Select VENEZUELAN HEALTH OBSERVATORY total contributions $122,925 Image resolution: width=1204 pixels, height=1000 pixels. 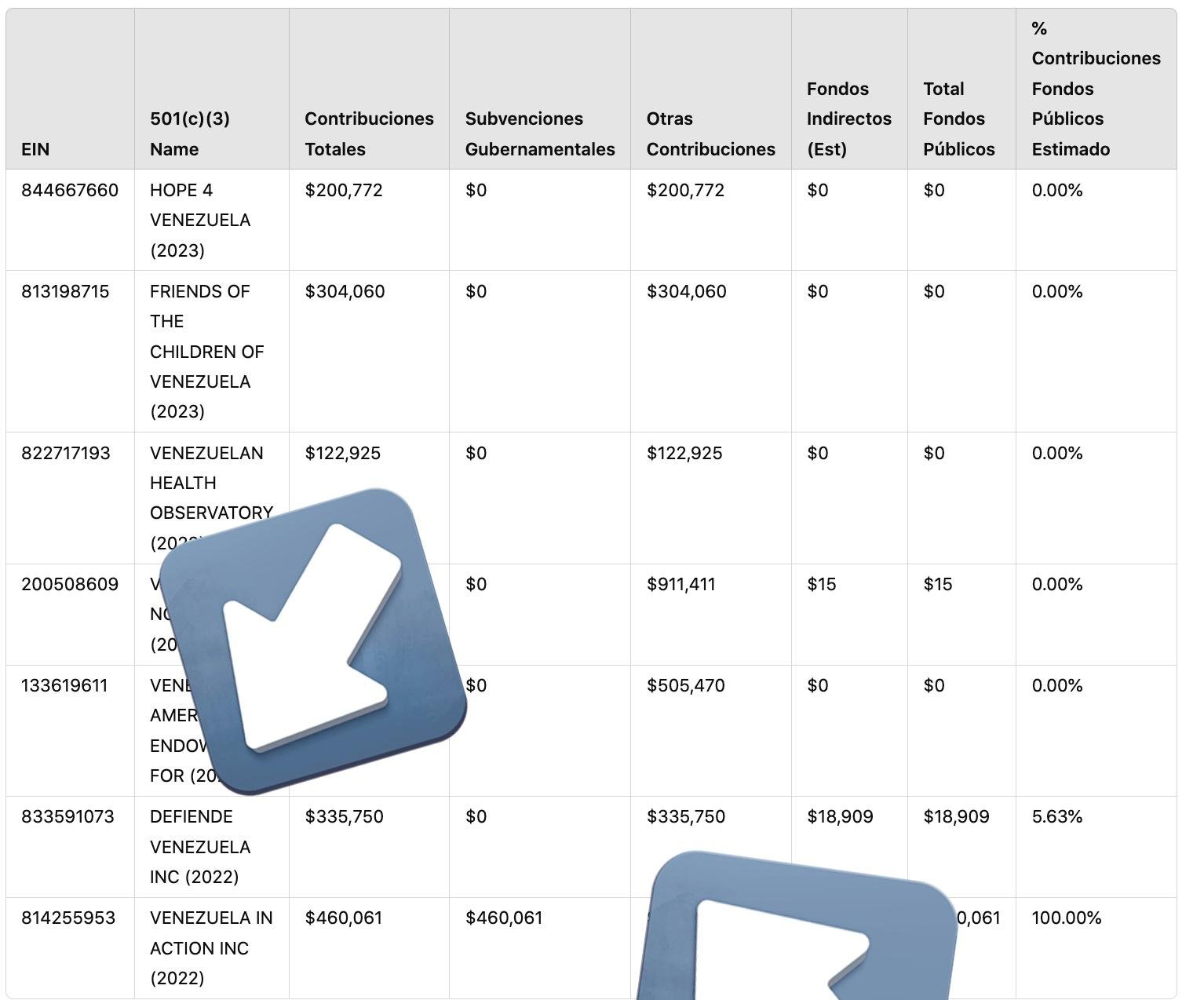tap(343, 453)
